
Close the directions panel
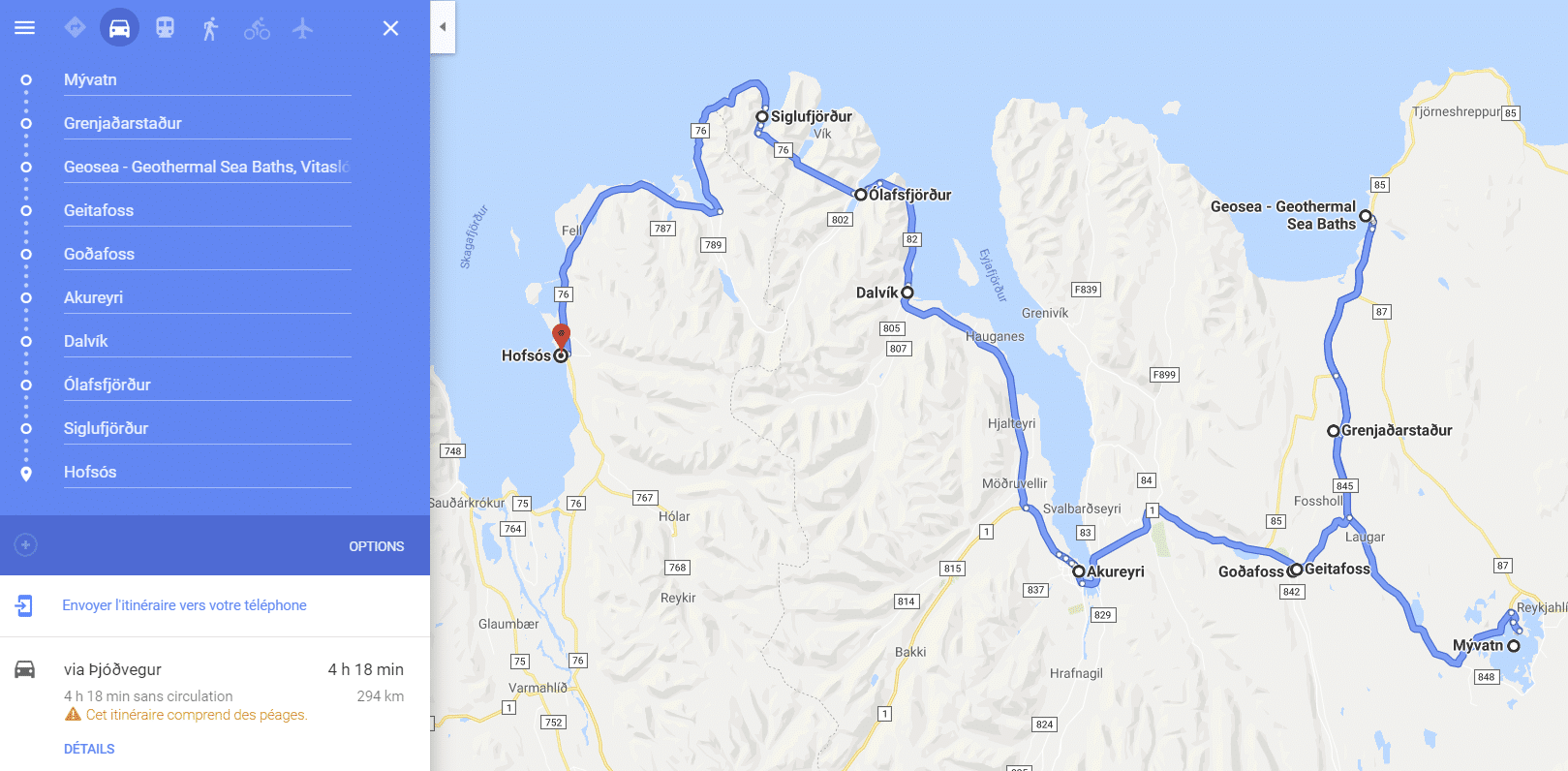coord(390,28)
